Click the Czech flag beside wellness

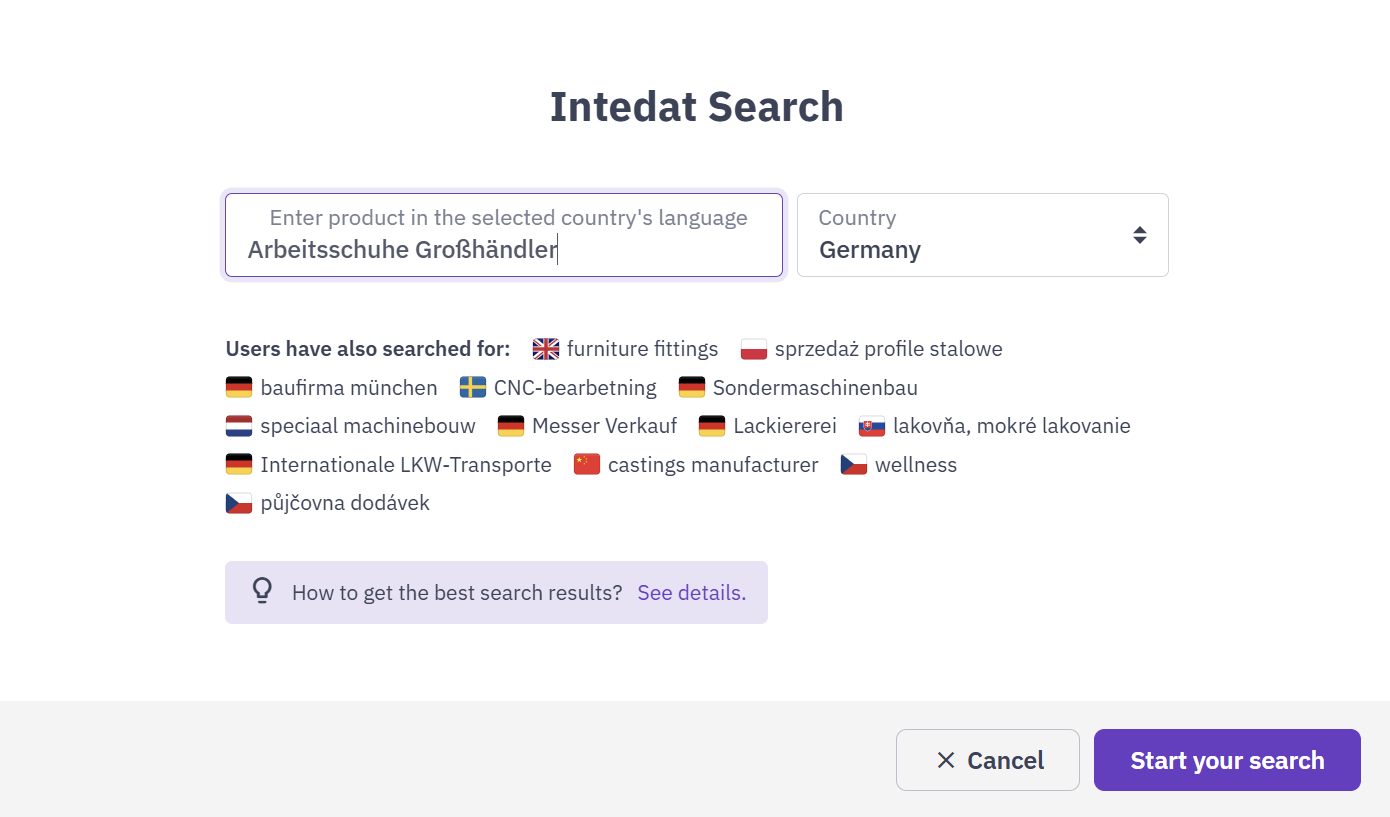[854, 465]
